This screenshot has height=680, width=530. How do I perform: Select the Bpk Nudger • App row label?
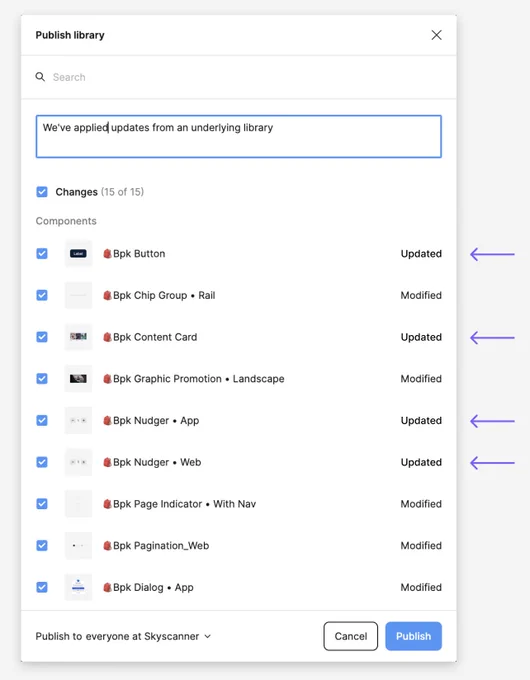(x=156, y=421)
